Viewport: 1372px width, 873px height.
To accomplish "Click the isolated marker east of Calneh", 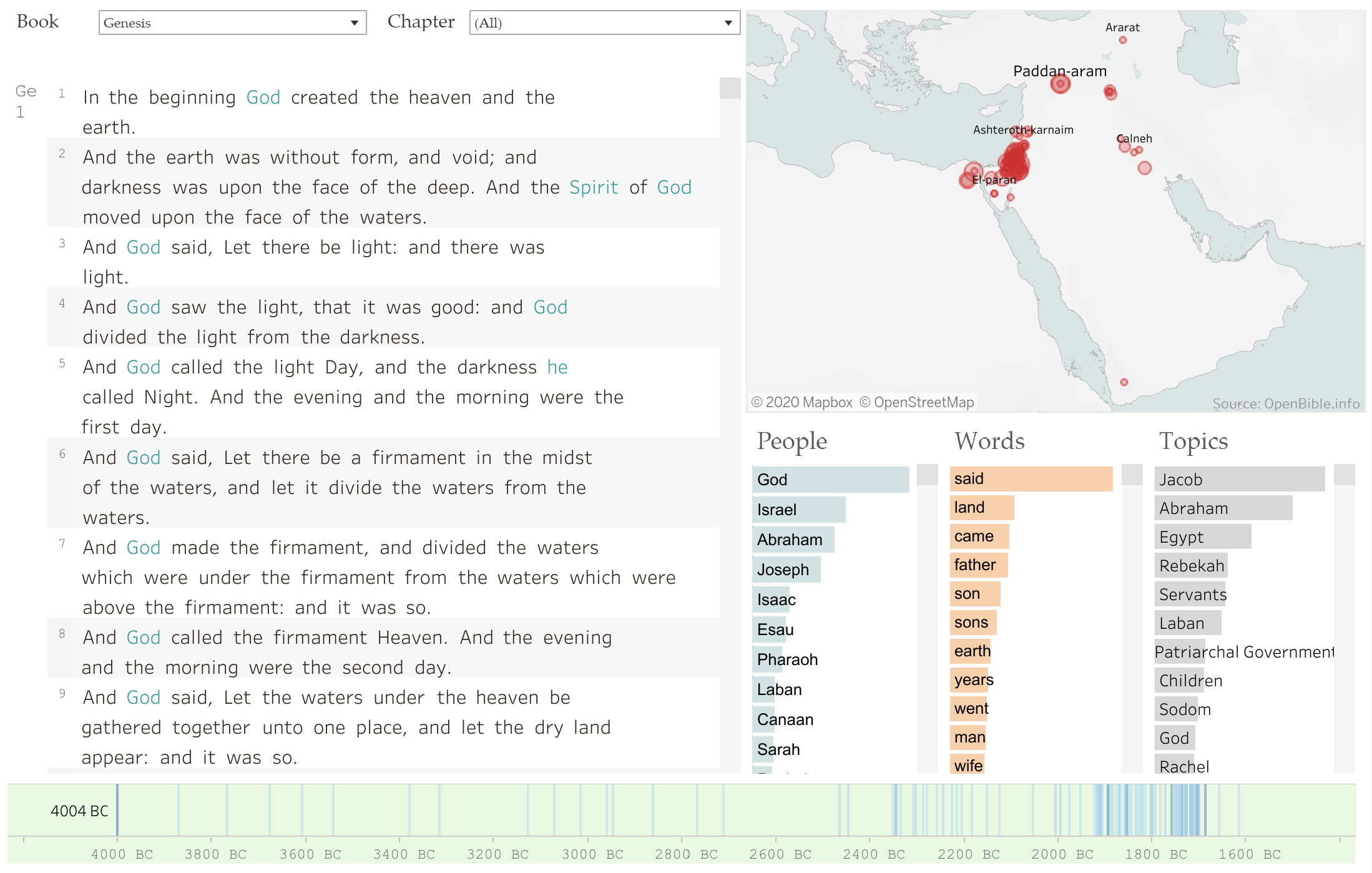I will 1144,167.
